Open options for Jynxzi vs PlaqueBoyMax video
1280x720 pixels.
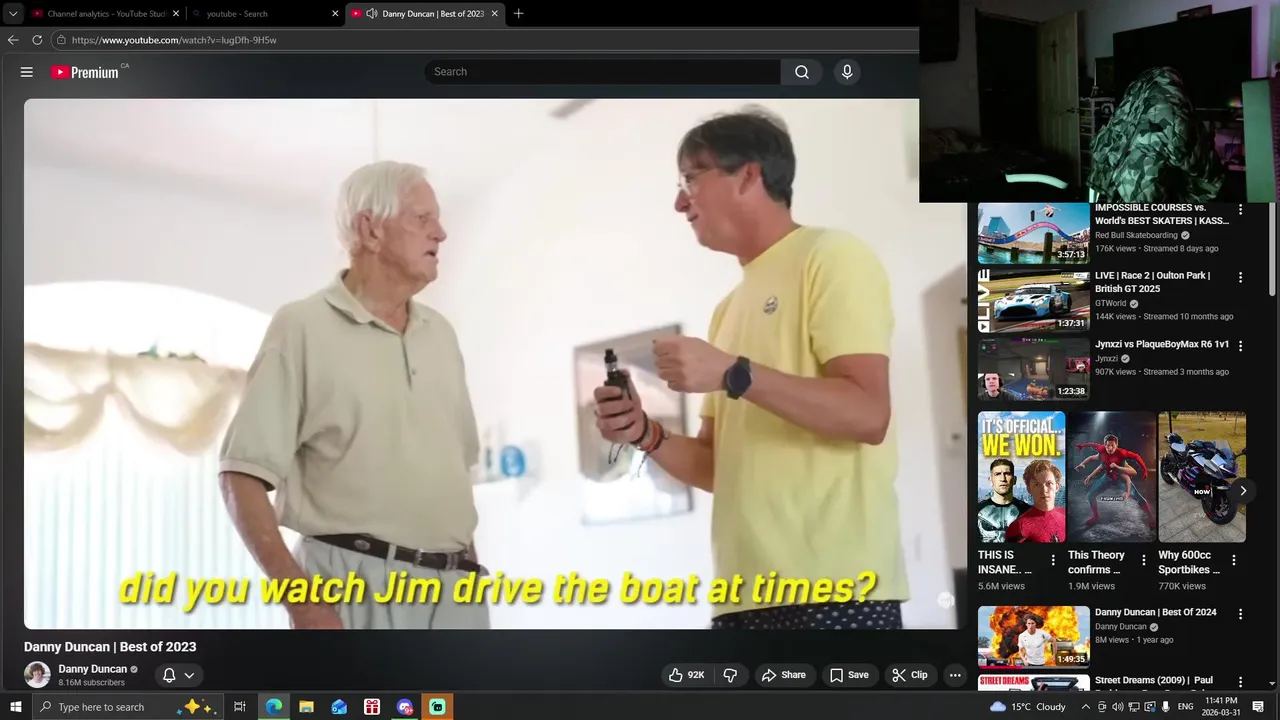point(1240,346)
